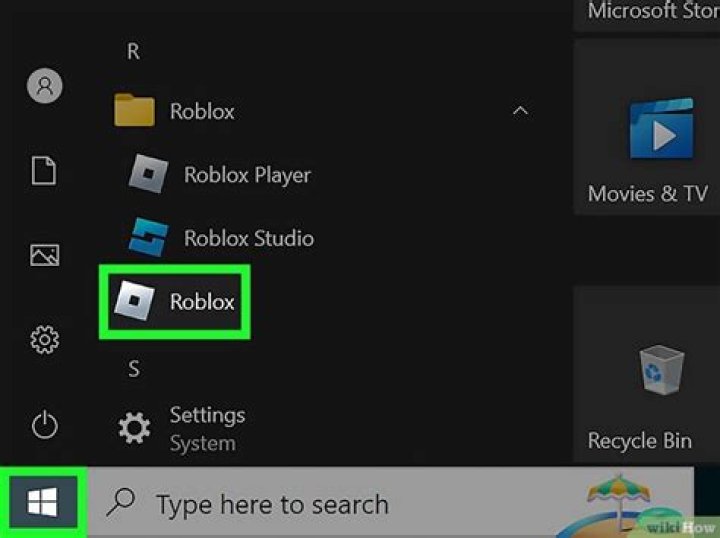Click the Power icon in the Start sidebar

(x=45, y=424)
